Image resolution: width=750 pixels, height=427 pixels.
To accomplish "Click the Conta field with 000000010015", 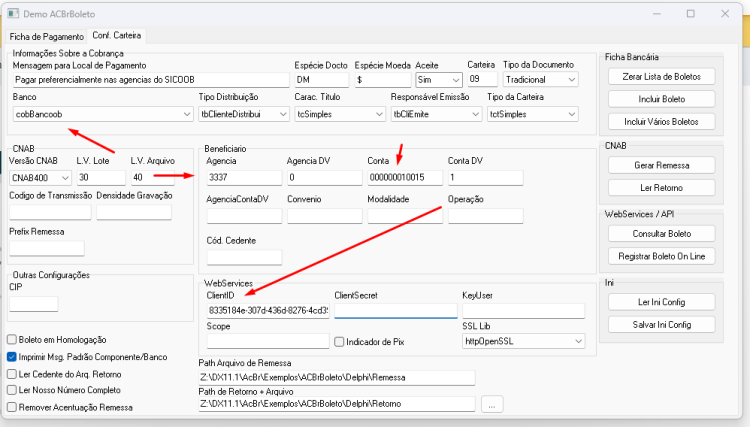I will coord(405,177).
